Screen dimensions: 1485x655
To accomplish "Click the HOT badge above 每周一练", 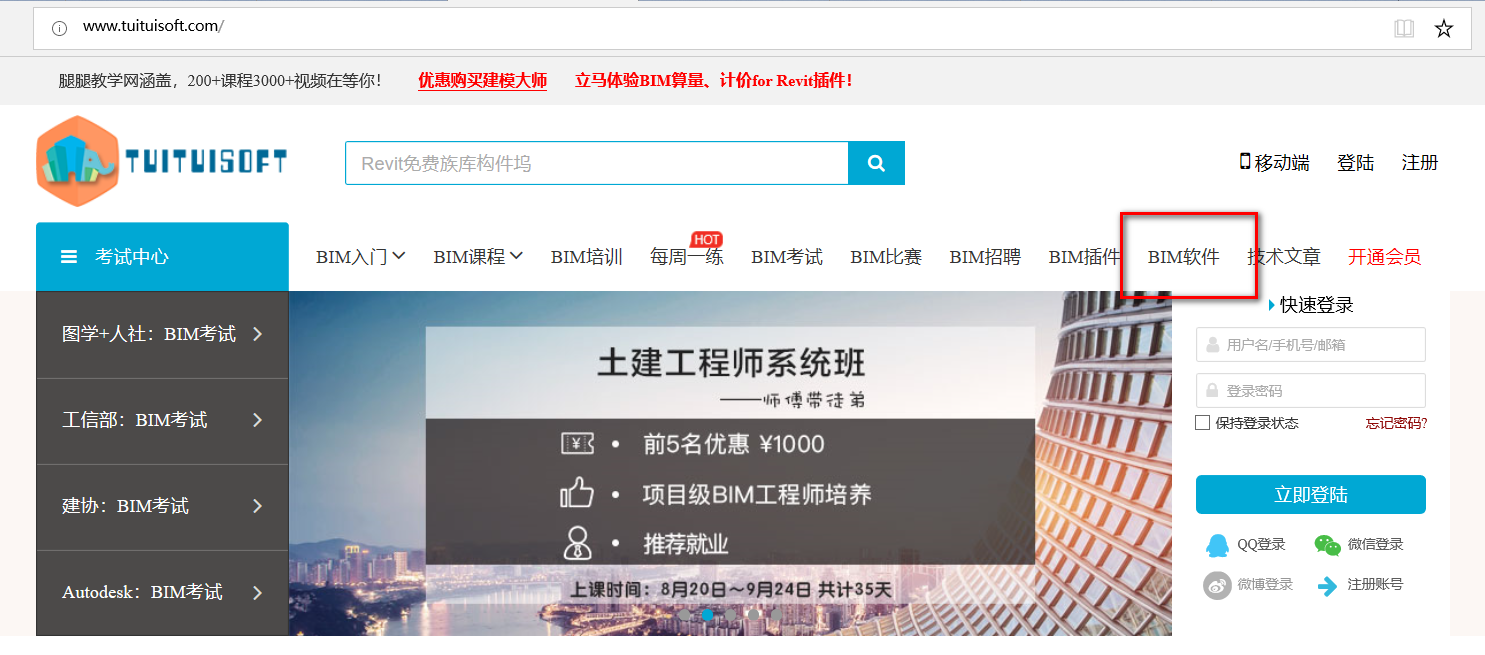I will coord(706,239).
